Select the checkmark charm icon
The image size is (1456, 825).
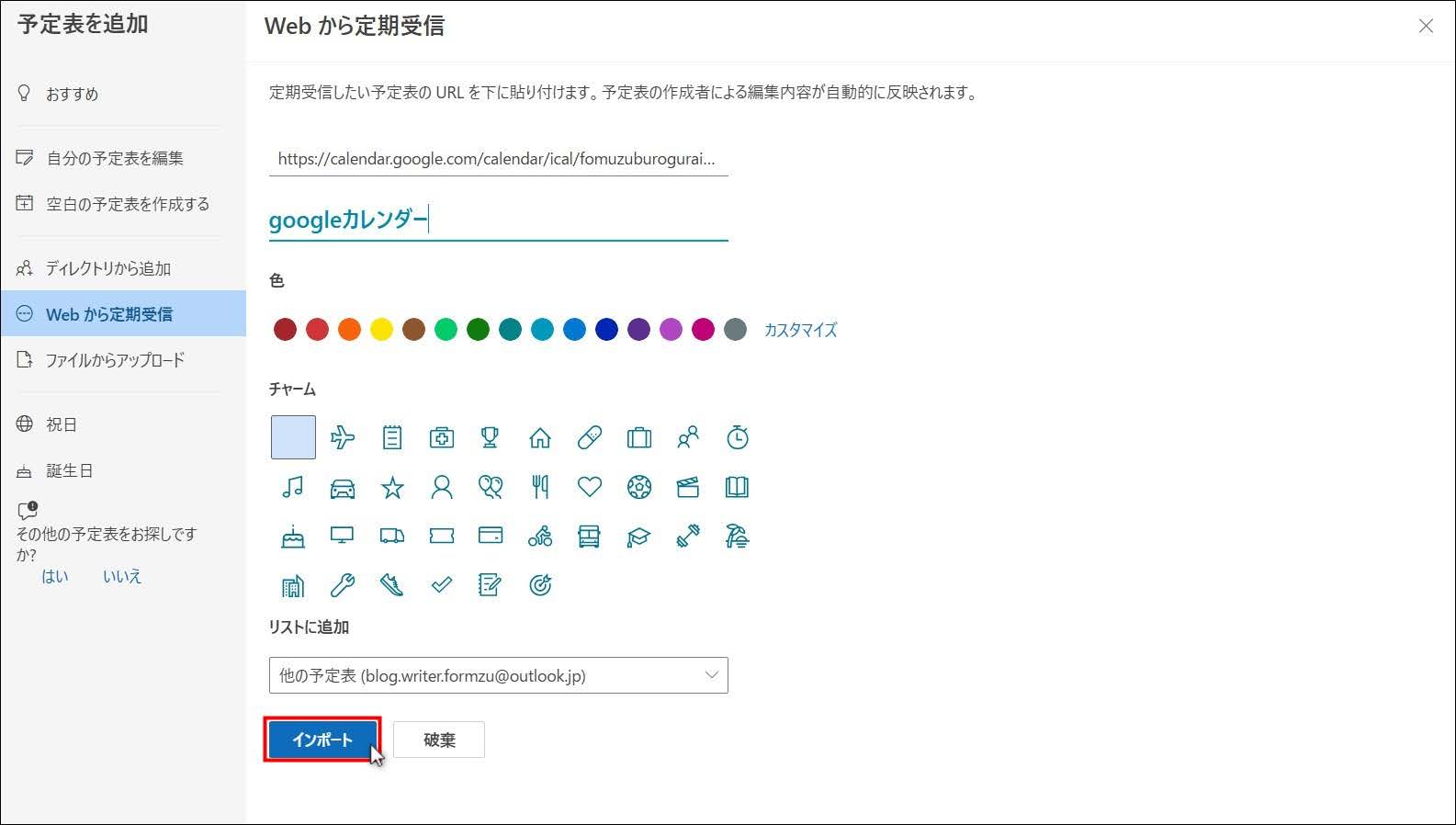coord(442,585)
